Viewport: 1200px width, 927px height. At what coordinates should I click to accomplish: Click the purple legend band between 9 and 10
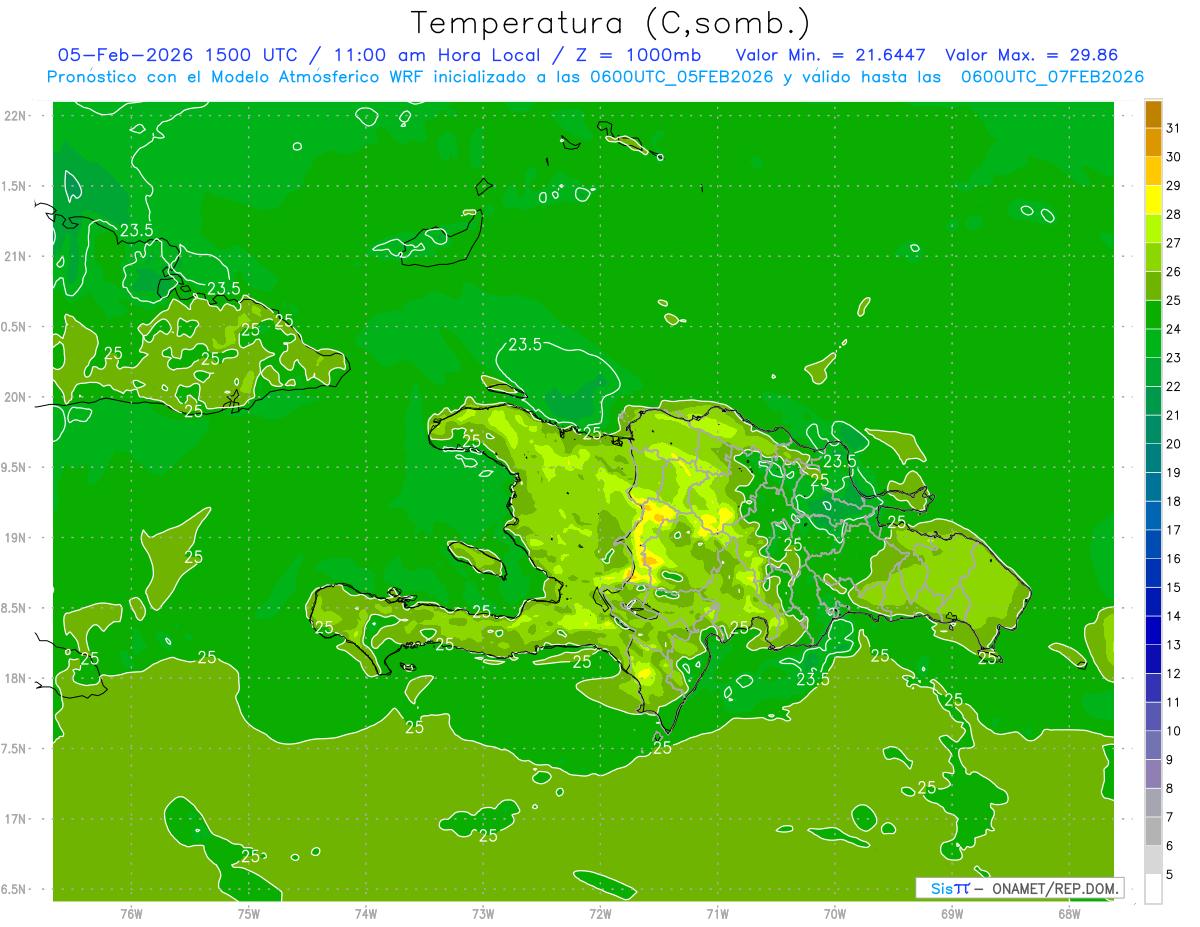click(1153, 745)
